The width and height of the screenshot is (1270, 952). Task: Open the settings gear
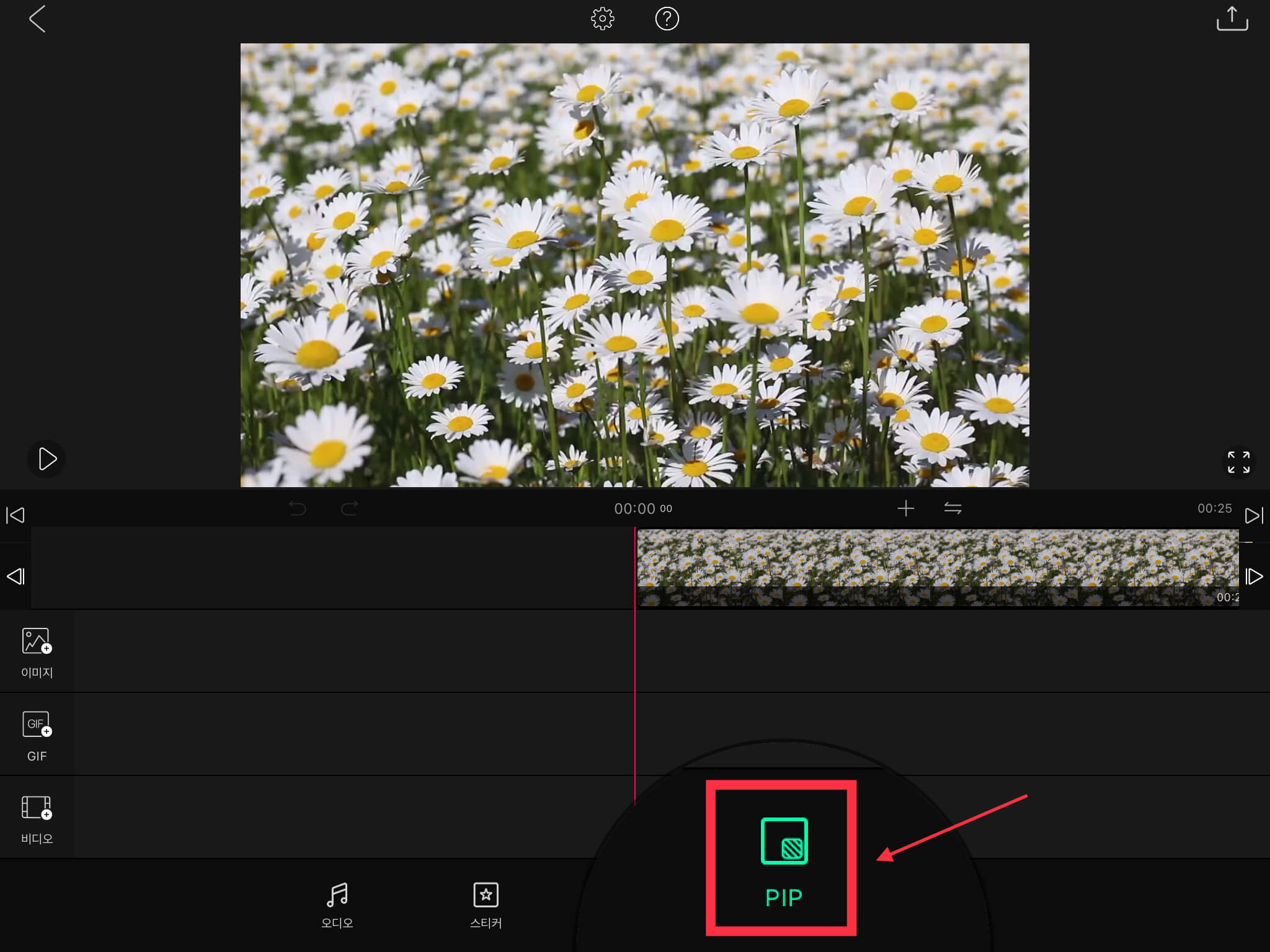602,19
